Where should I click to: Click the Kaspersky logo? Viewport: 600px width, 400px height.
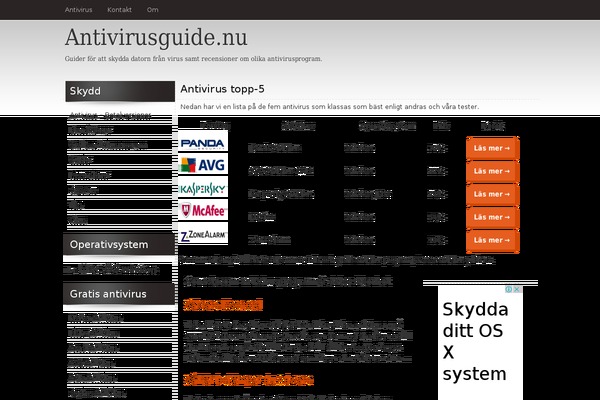203,187
